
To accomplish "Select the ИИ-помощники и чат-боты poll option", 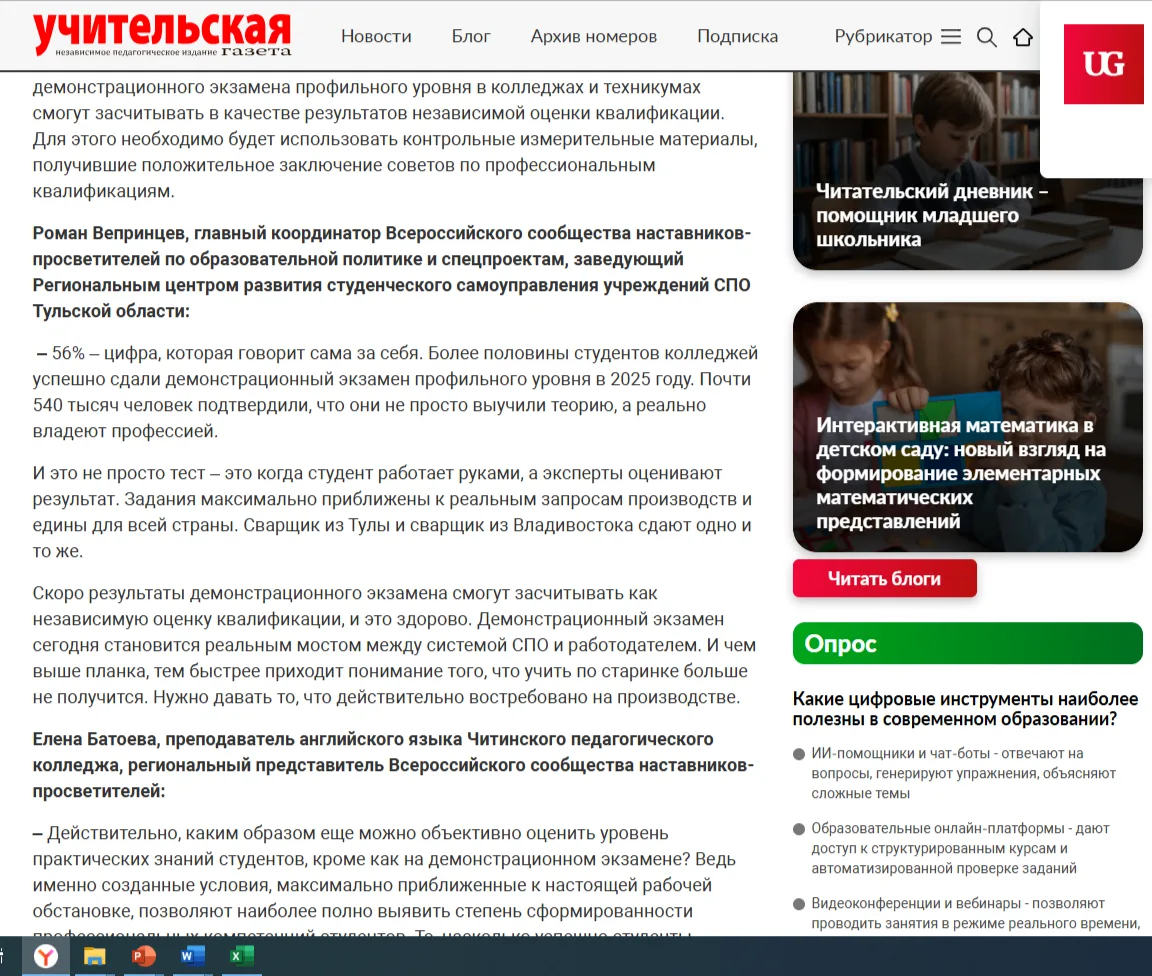I will click(799, 754).
